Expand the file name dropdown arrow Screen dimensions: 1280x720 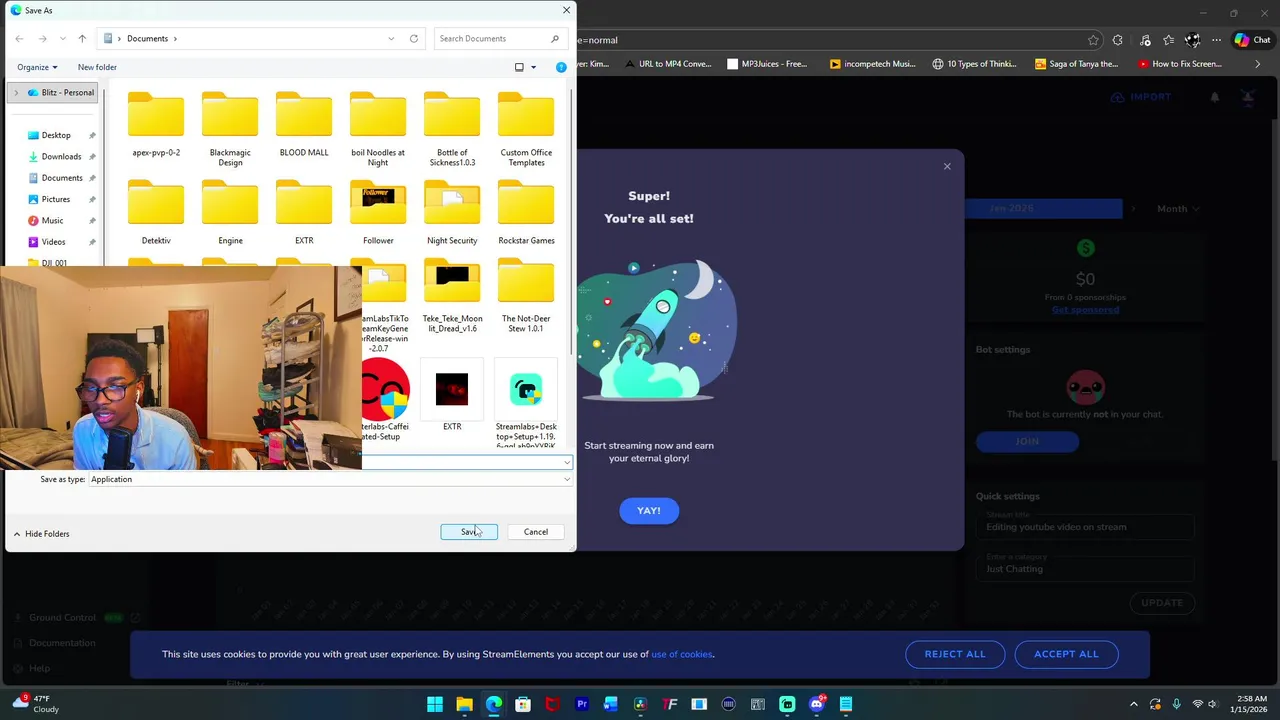click(x=567, y=462)
